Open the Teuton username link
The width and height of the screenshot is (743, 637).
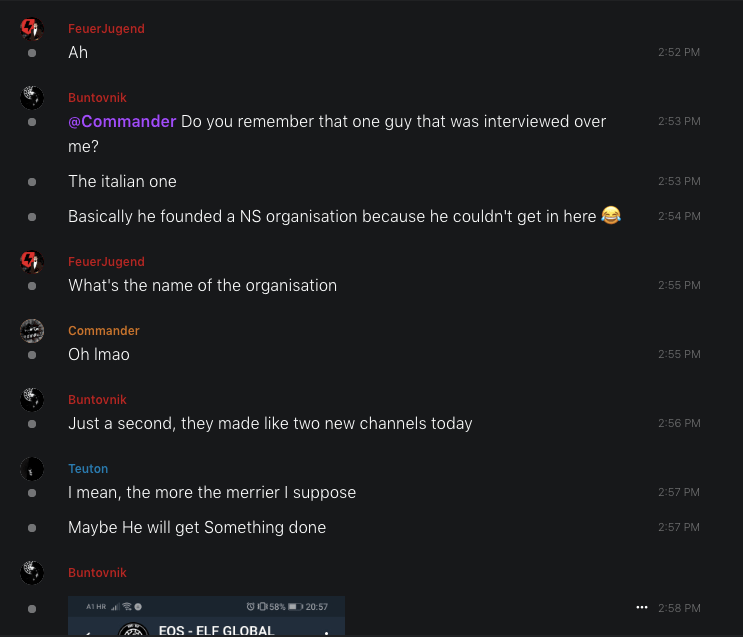88,469
